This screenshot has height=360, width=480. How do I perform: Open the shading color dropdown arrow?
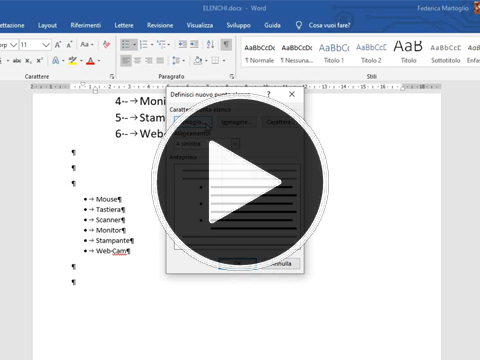coord(206,61)
